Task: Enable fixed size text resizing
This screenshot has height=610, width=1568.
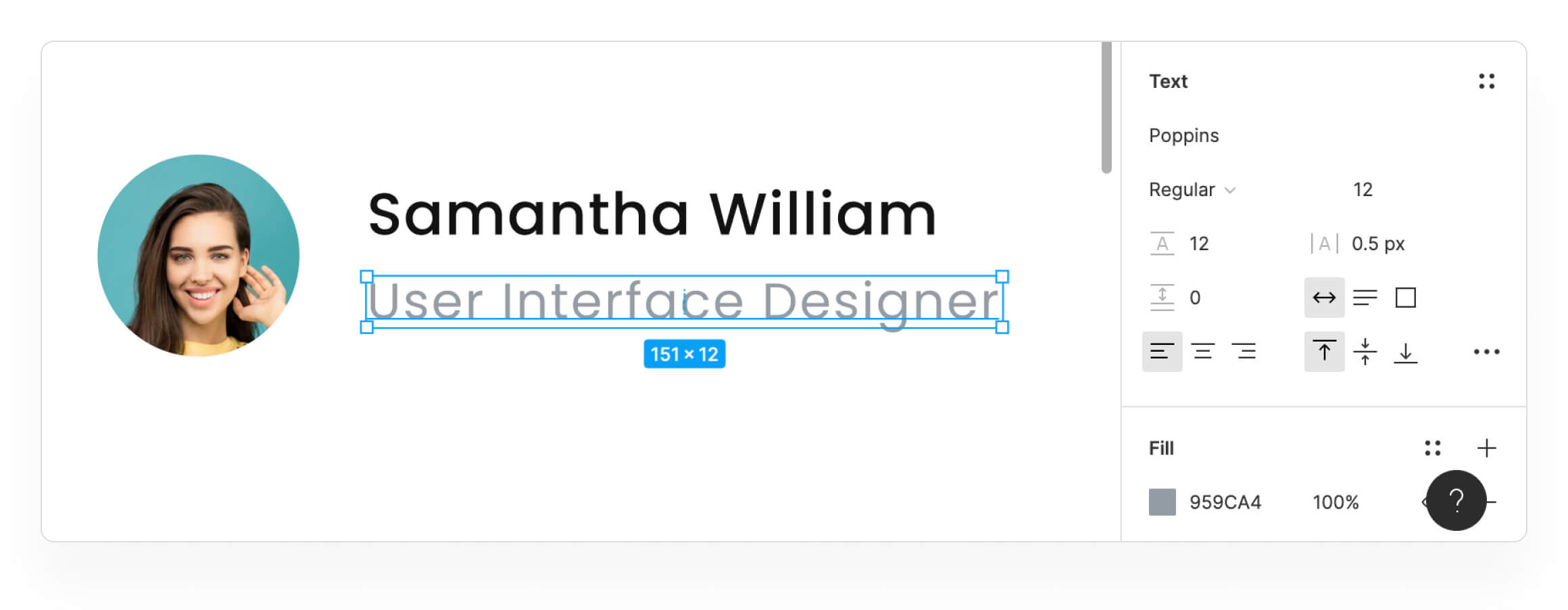Action: 1405,298
